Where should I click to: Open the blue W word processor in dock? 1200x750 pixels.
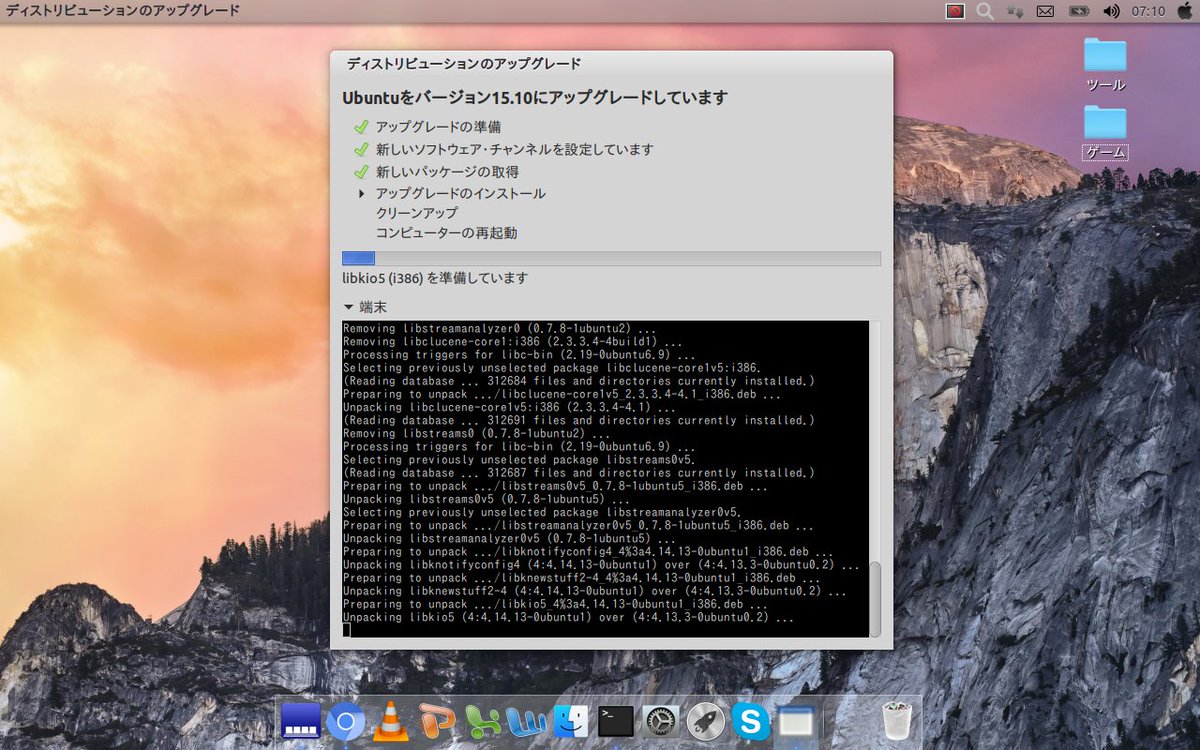[526, 721]
